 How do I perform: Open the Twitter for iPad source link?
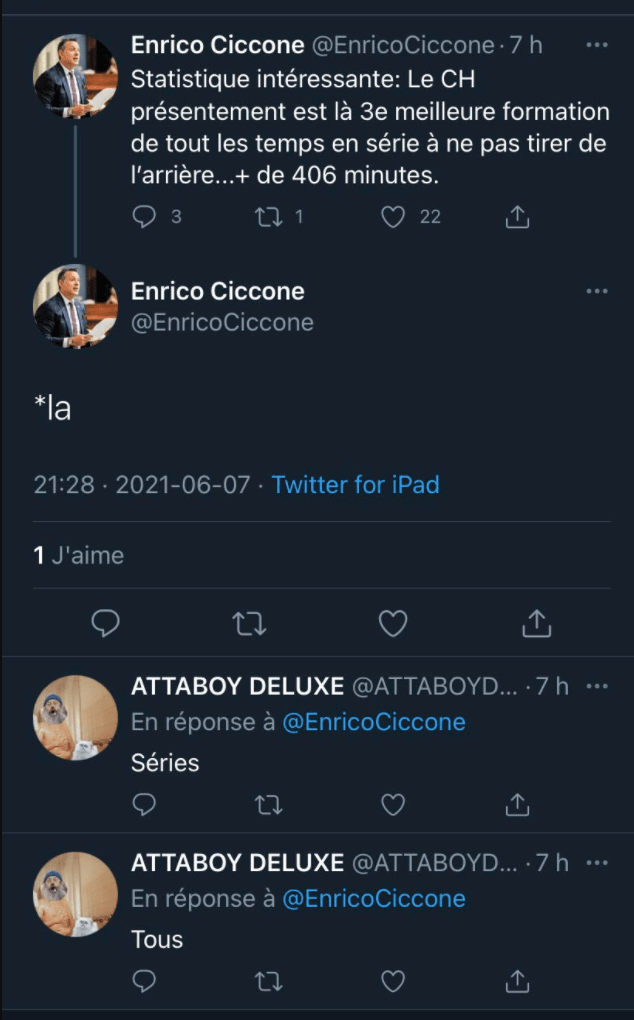[356, 485]
